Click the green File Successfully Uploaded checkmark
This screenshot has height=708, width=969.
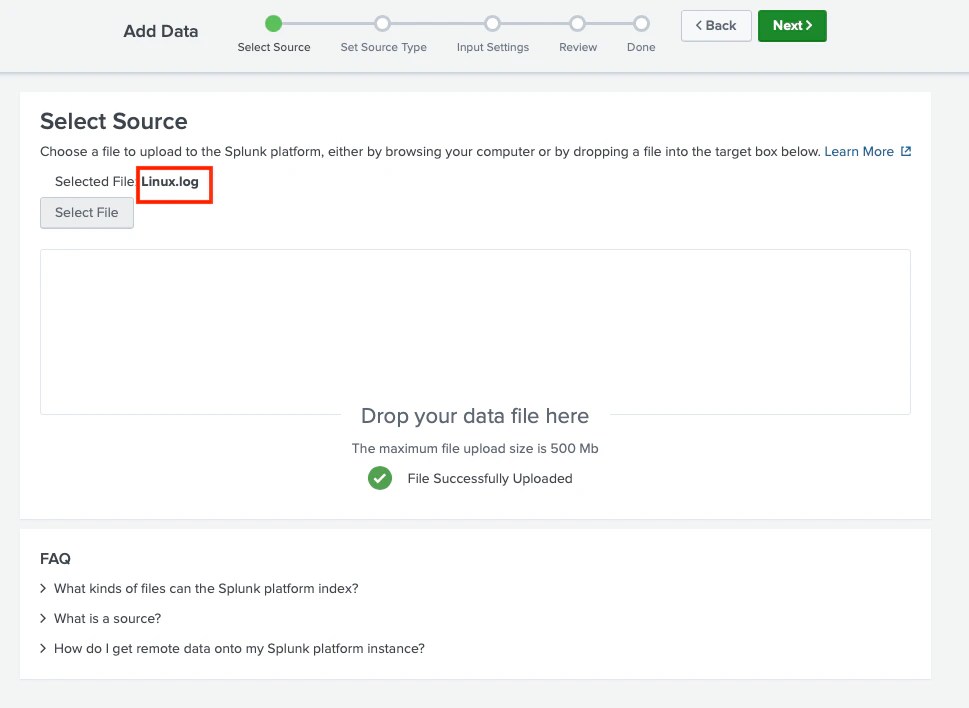(379, 478)
